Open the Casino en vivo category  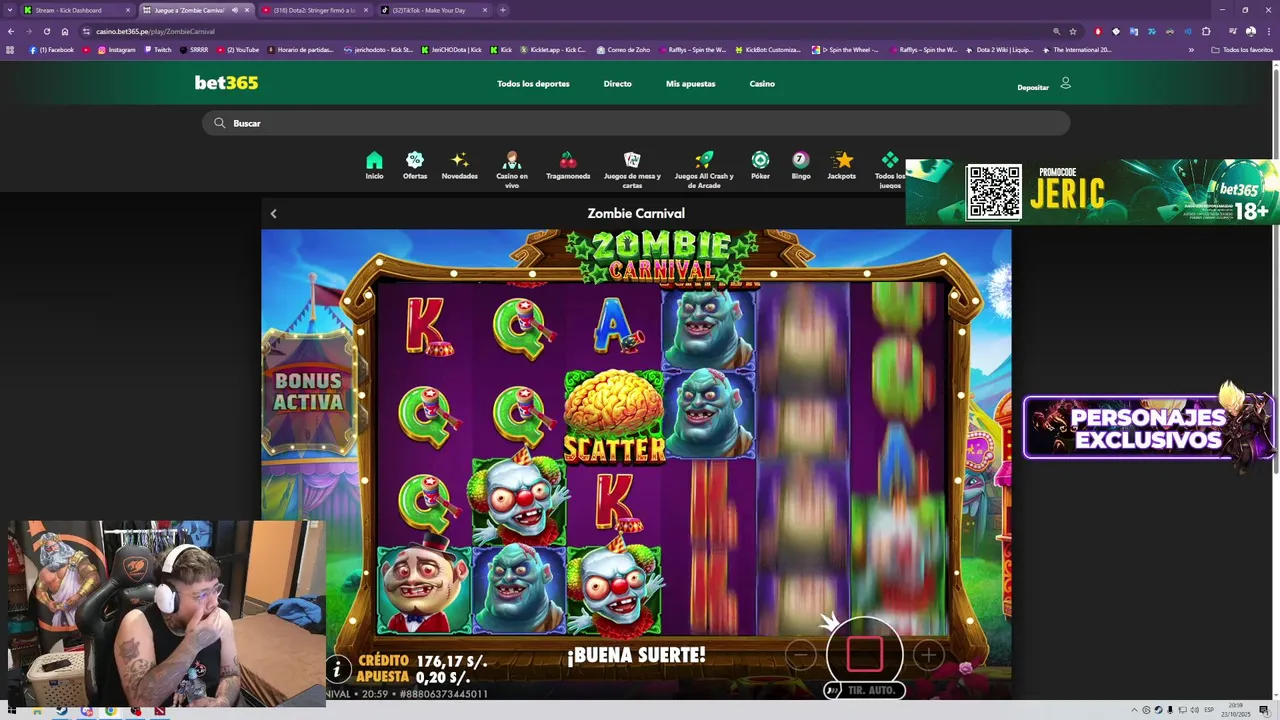(x=512, y=170)
